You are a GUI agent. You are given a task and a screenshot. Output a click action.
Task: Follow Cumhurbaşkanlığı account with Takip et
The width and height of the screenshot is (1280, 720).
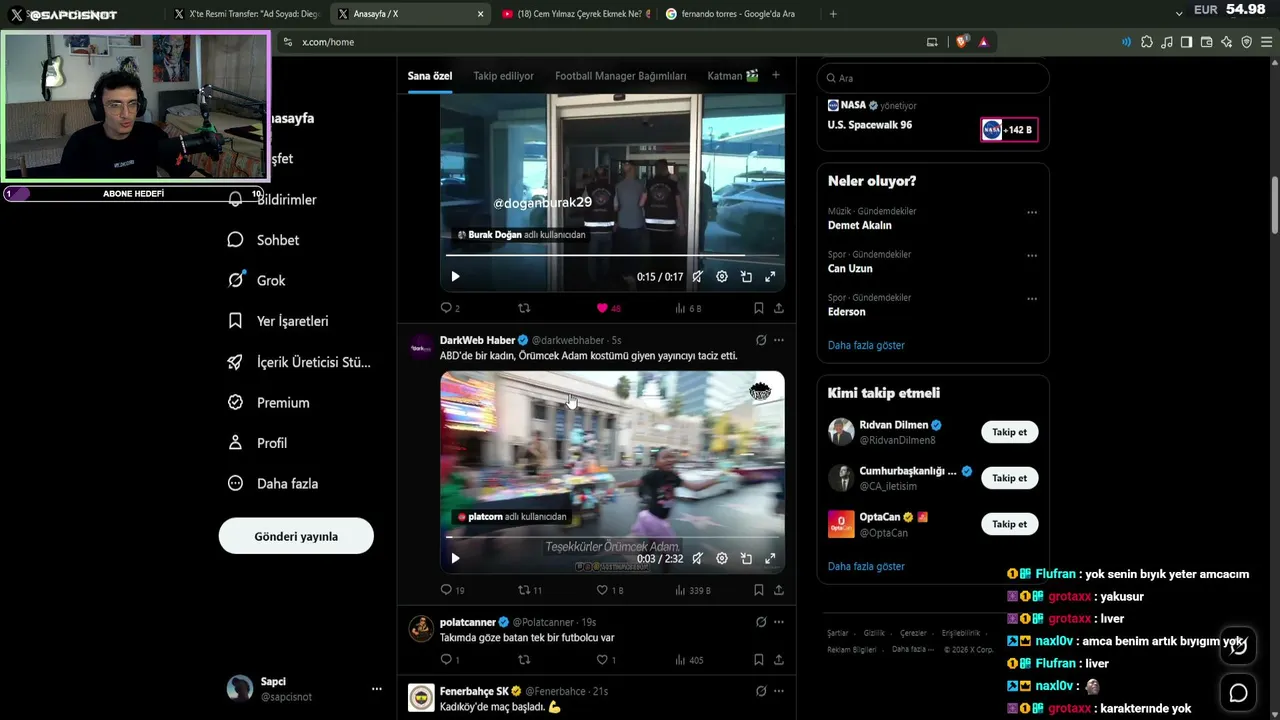pyautogui.click(x=1009, y=478)
